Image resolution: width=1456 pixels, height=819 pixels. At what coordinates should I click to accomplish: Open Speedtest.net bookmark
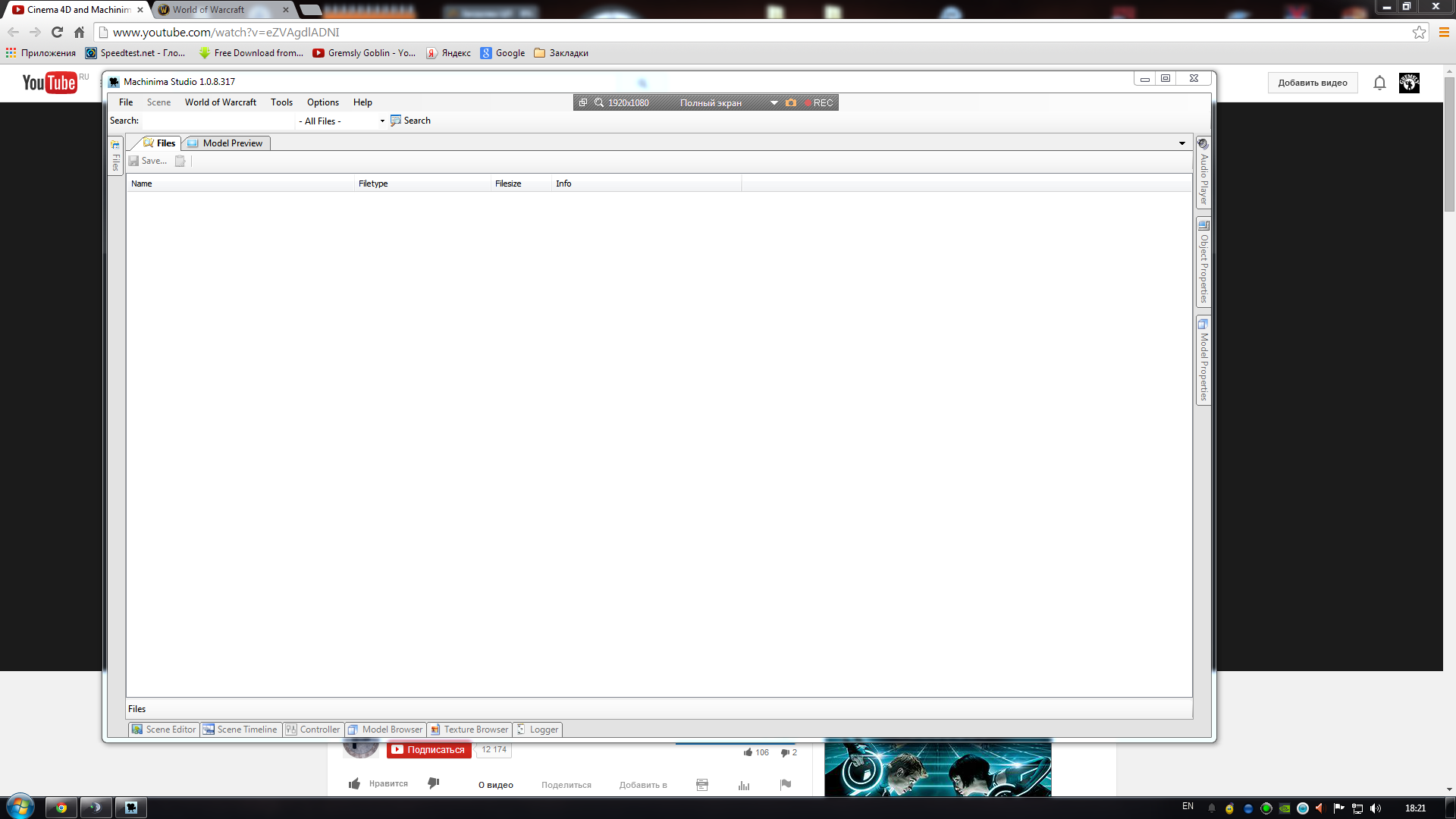tap(135, 53)
